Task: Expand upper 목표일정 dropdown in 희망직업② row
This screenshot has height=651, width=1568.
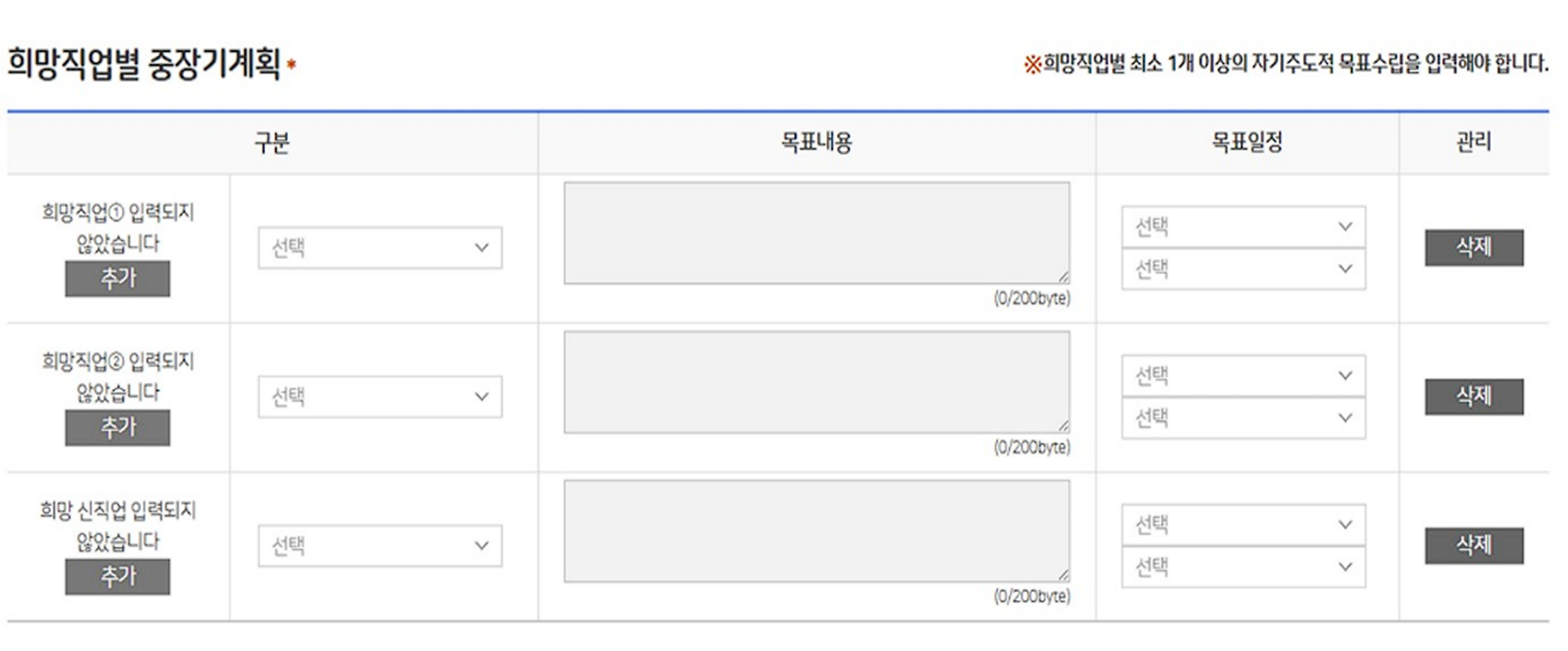Action: (1242, 376)
